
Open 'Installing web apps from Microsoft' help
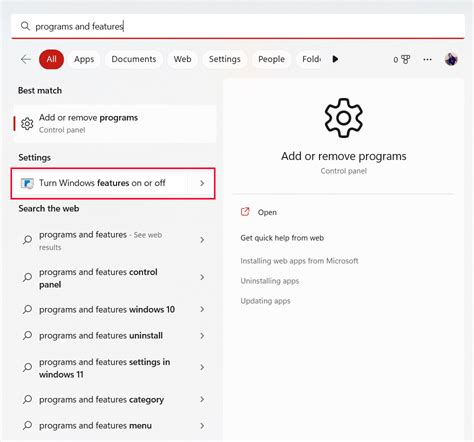[x=299, y=261]
